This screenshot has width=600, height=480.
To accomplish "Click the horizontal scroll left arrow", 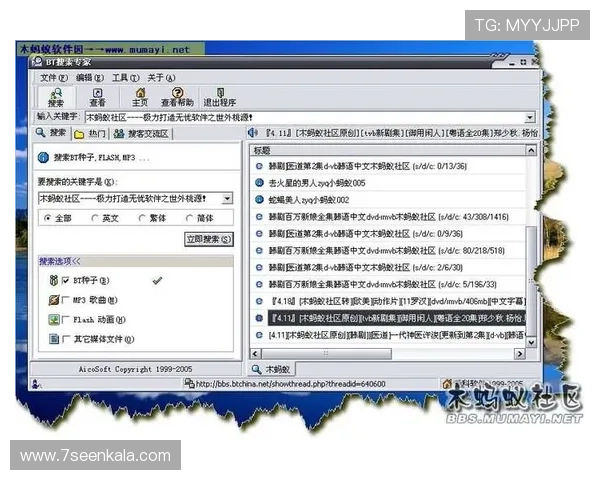I will (255, 354).
